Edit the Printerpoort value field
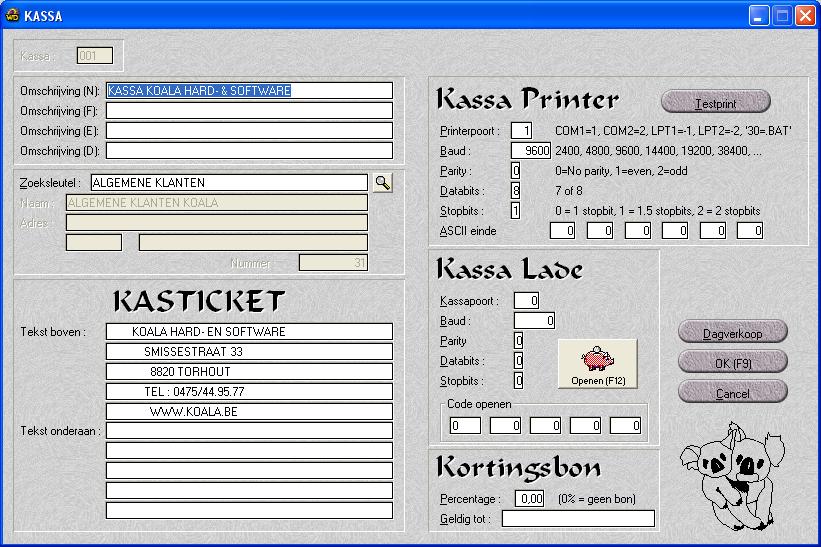Screen dimensions: 821x547 [522, 131]
